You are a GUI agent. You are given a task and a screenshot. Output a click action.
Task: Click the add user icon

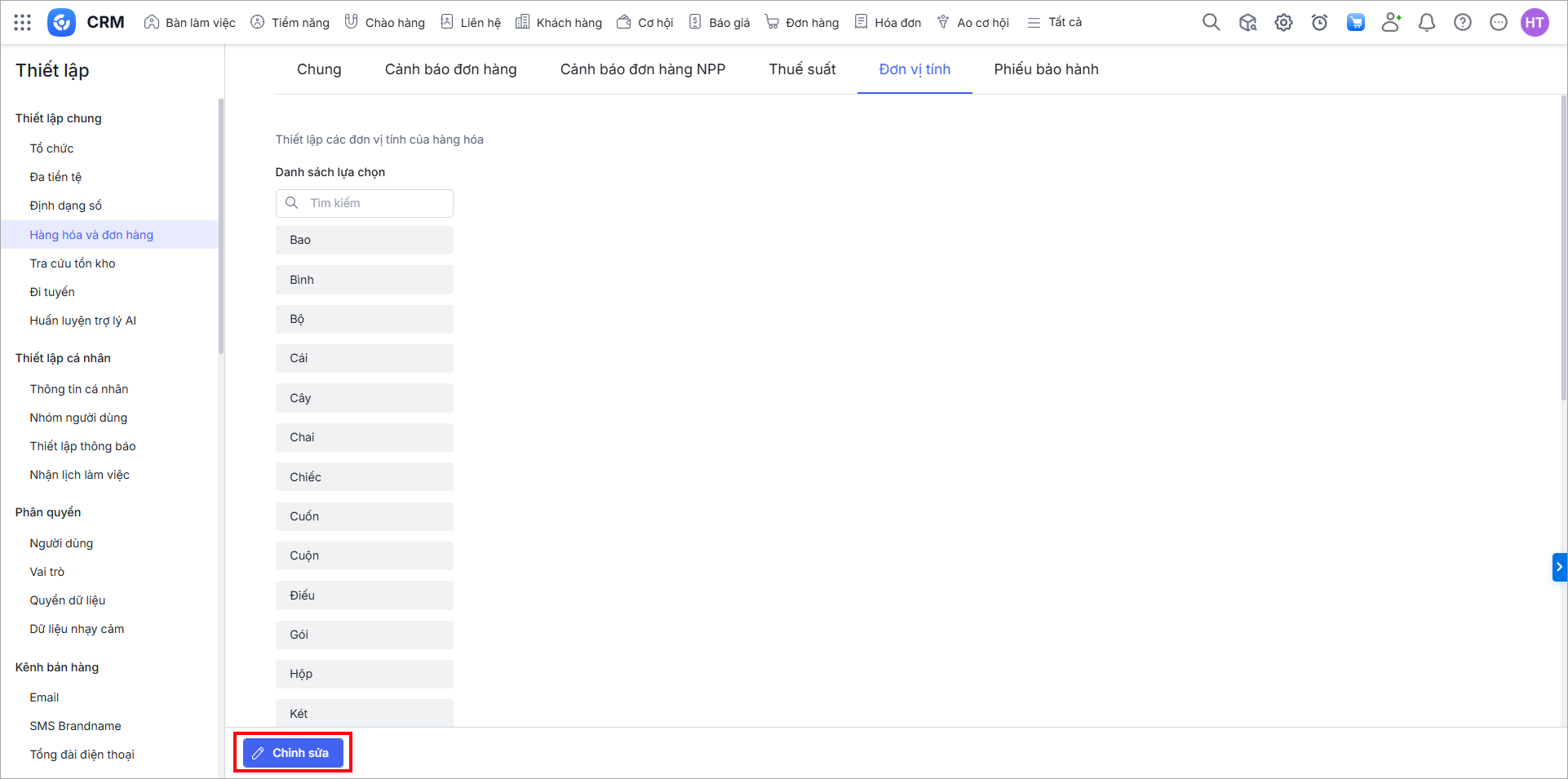[x=1391, y=23]
